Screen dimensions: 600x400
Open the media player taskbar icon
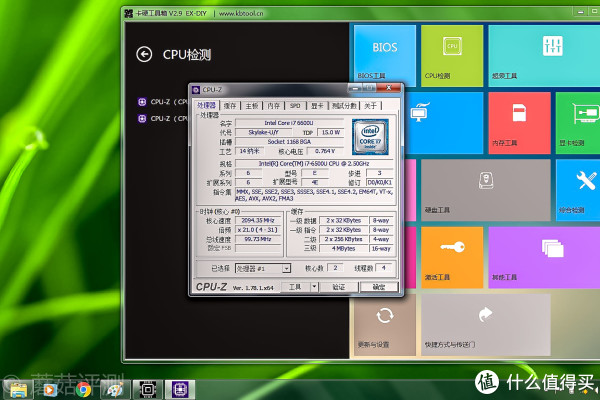pyautogui.click(x=50, y=390)
